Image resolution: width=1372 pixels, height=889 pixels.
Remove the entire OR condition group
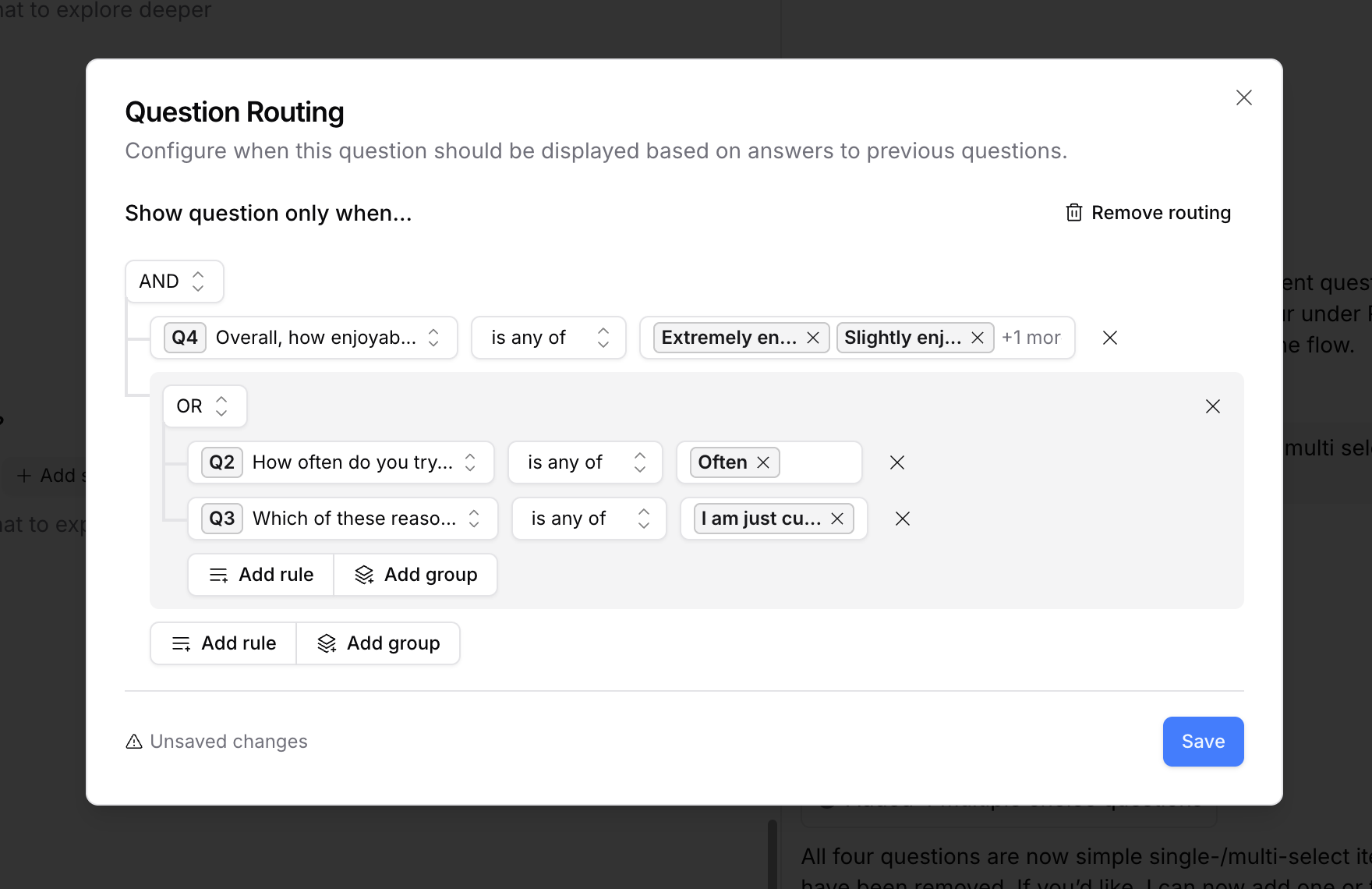click(x=1213, y=406)
